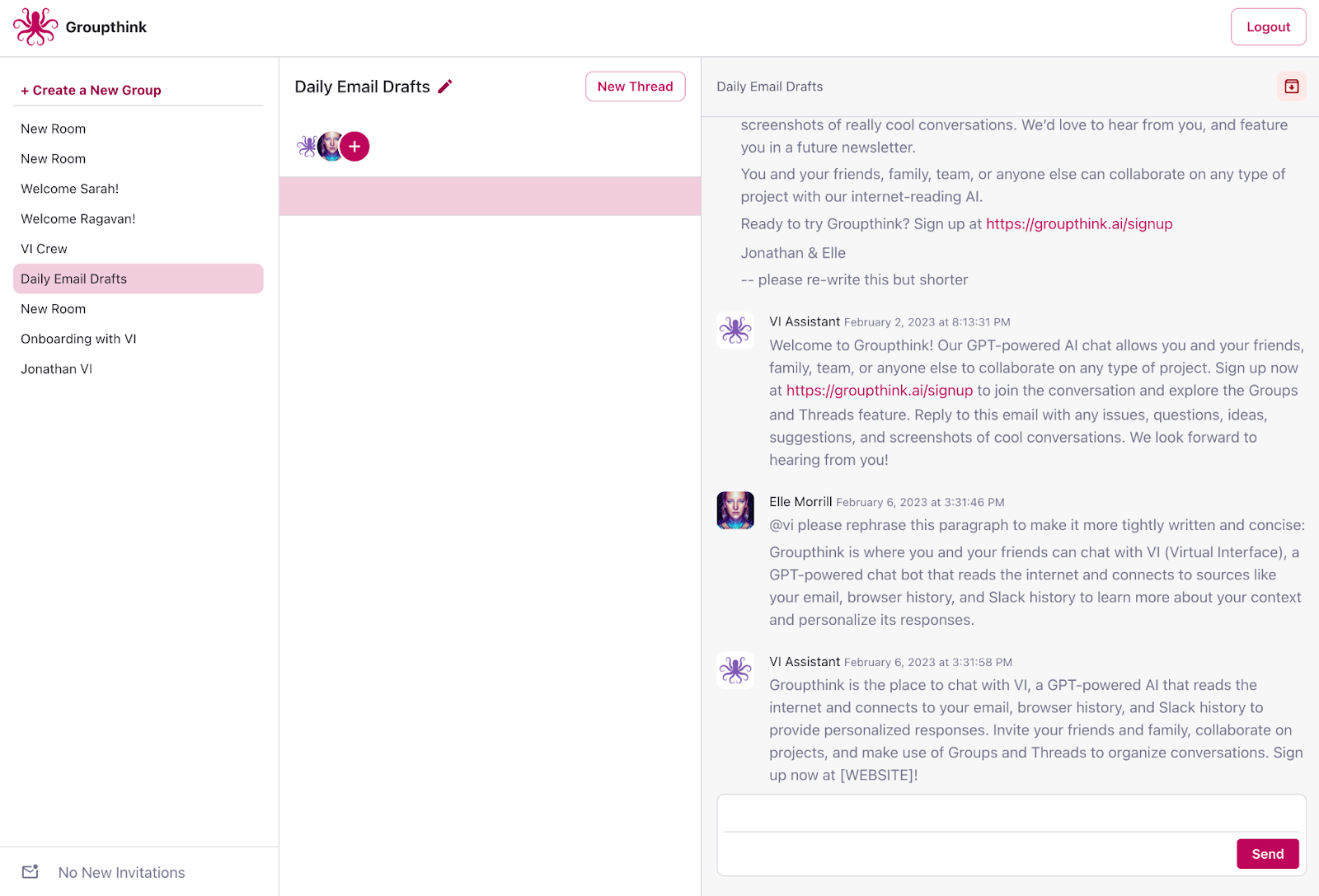Click the pencil icon to rename Daily Email Drafts
1319x896 pixels.
(x=445, y=87)
